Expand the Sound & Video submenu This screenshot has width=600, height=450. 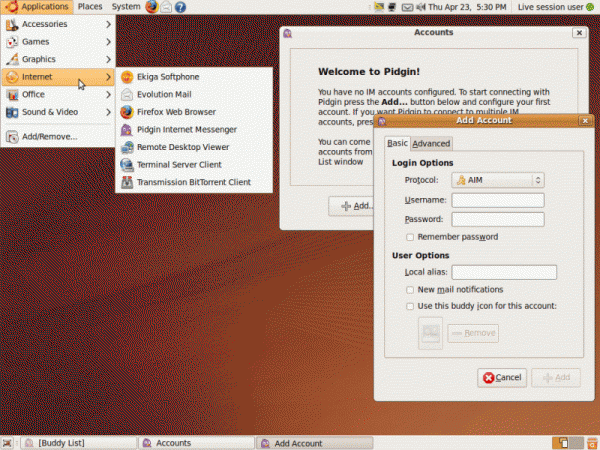pyautogui.click(x=58, y=112)
